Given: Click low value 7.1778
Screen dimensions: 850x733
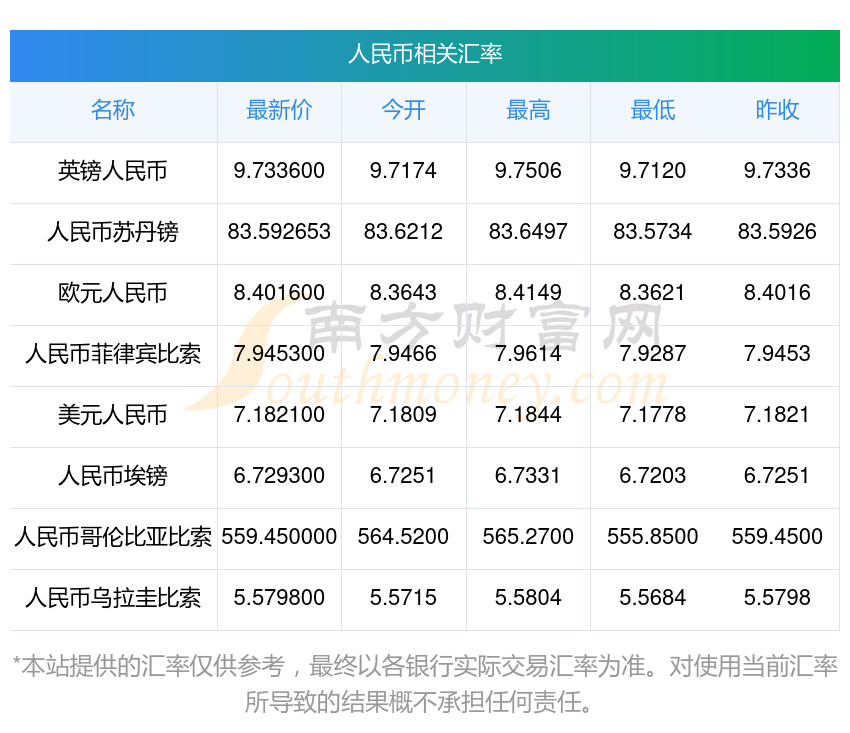Looking at the screenshot, I should [x=653, y=415].
